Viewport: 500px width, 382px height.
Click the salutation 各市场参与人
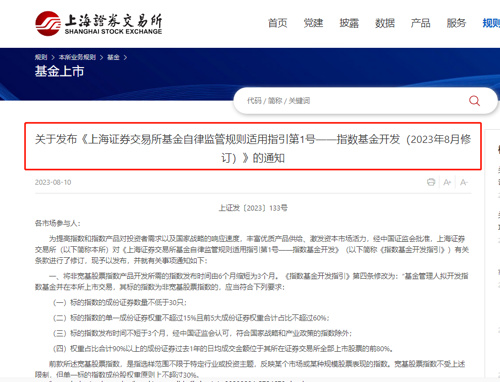[57, 223]
